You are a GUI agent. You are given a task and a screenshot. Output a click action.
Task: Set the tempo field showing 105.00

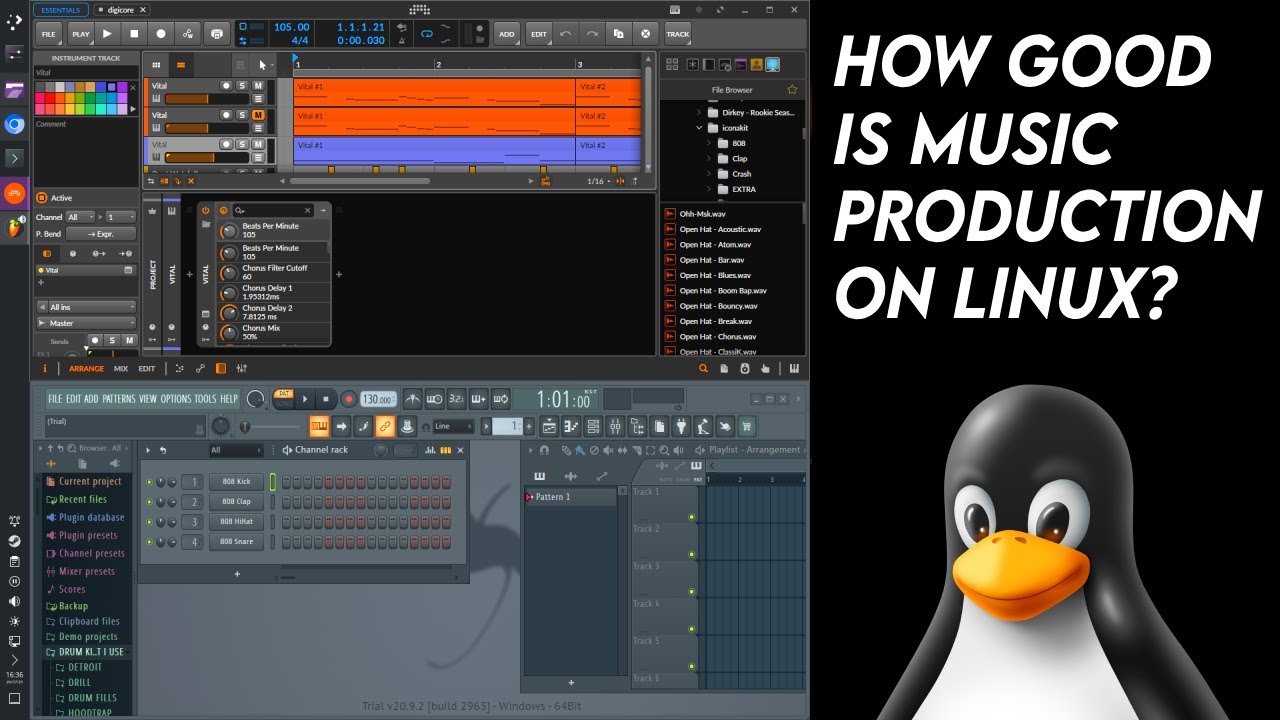(x=292, y=27)
